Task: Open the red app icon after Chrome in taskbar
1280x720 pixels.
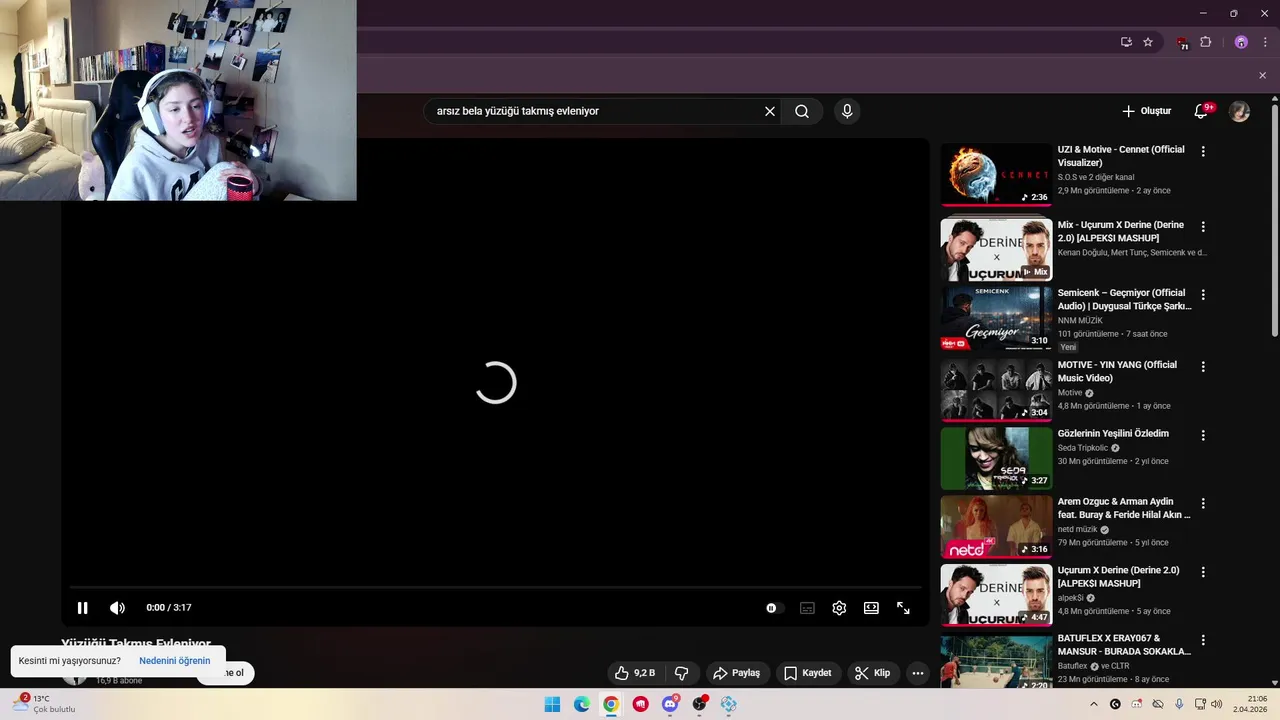Action: (x=641, y=704)
